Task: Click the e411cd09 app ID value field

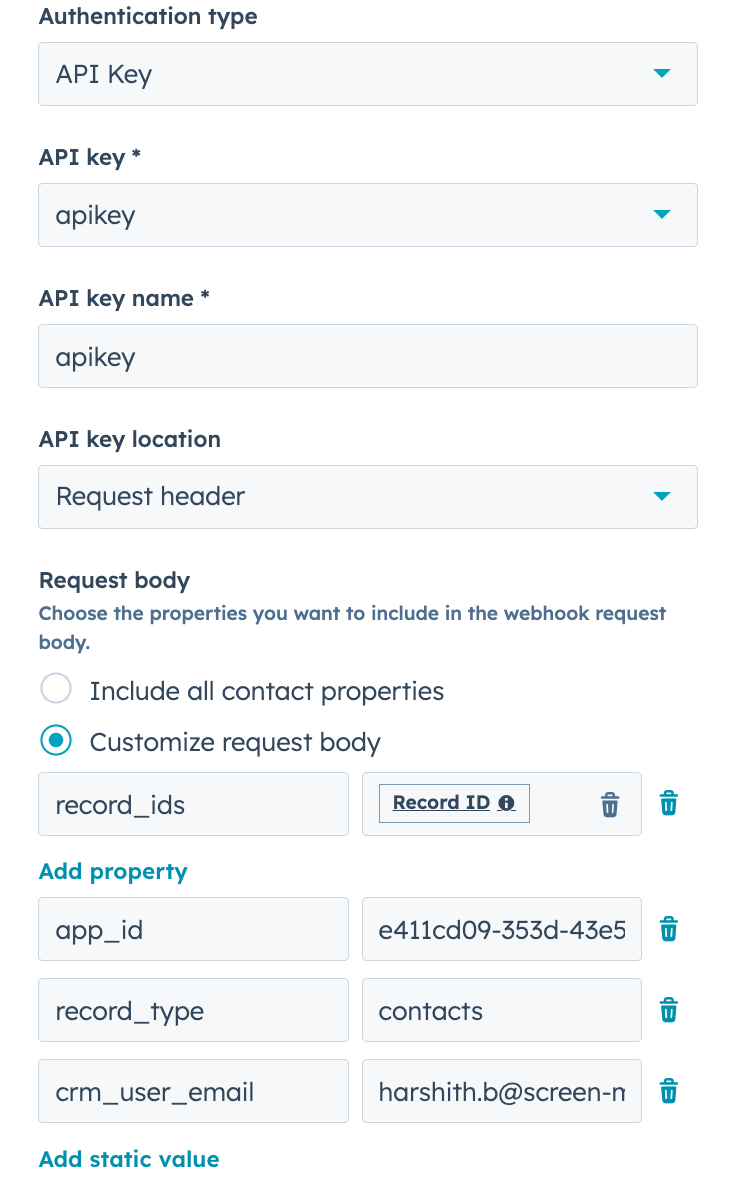Action: pyautogui.click(x=502, y=929)
